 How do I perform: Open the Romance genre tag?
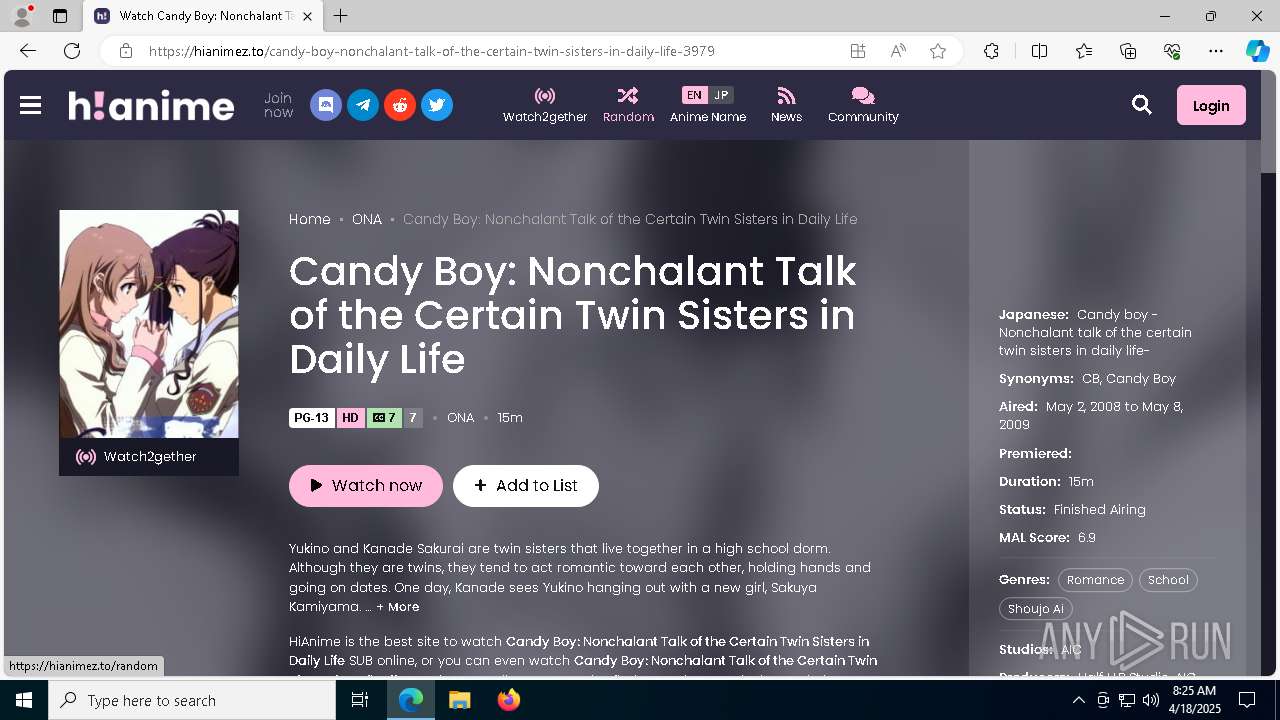tap(1095, 580)
